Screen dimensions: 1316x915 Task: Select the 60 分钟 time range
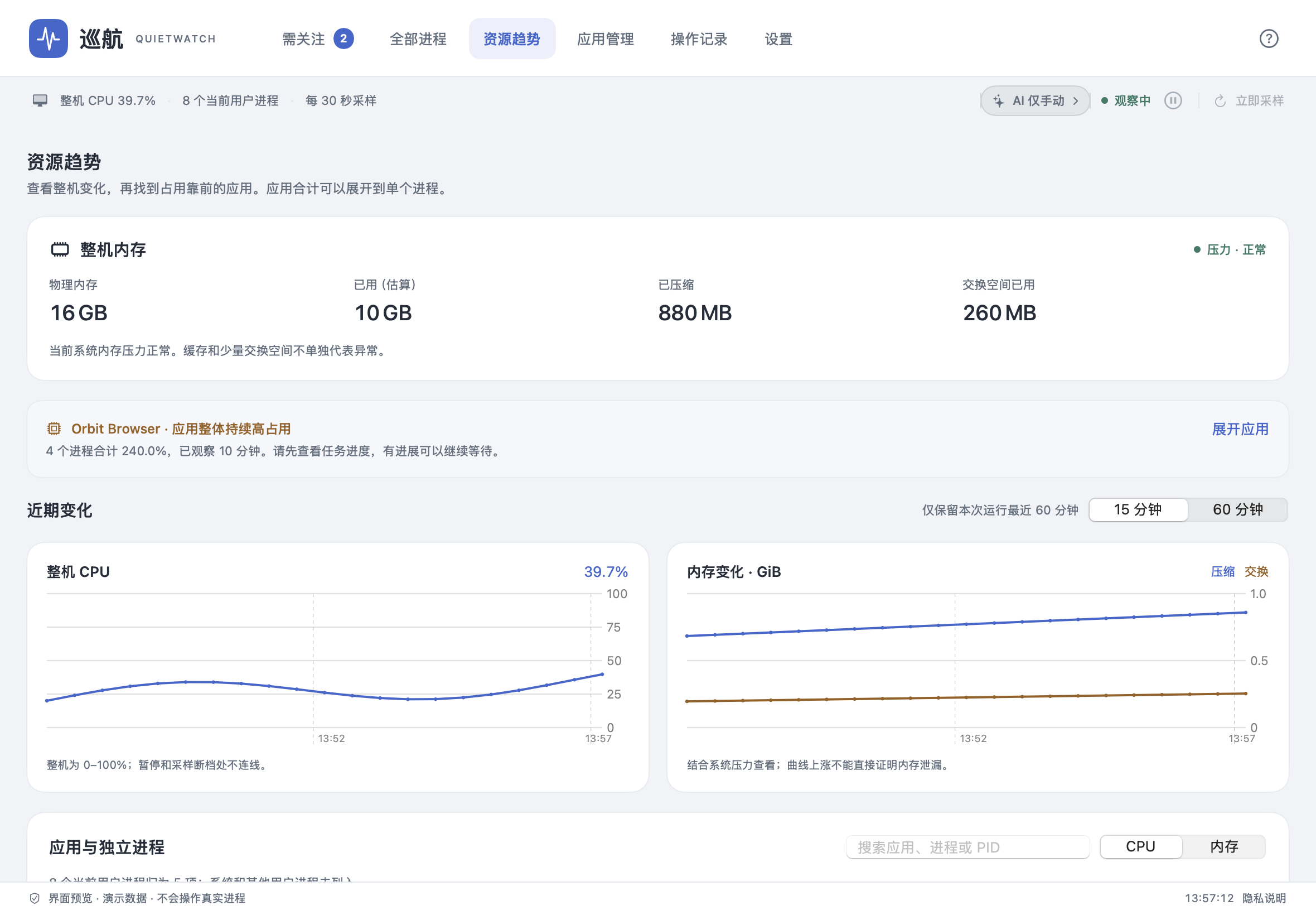1237,510
